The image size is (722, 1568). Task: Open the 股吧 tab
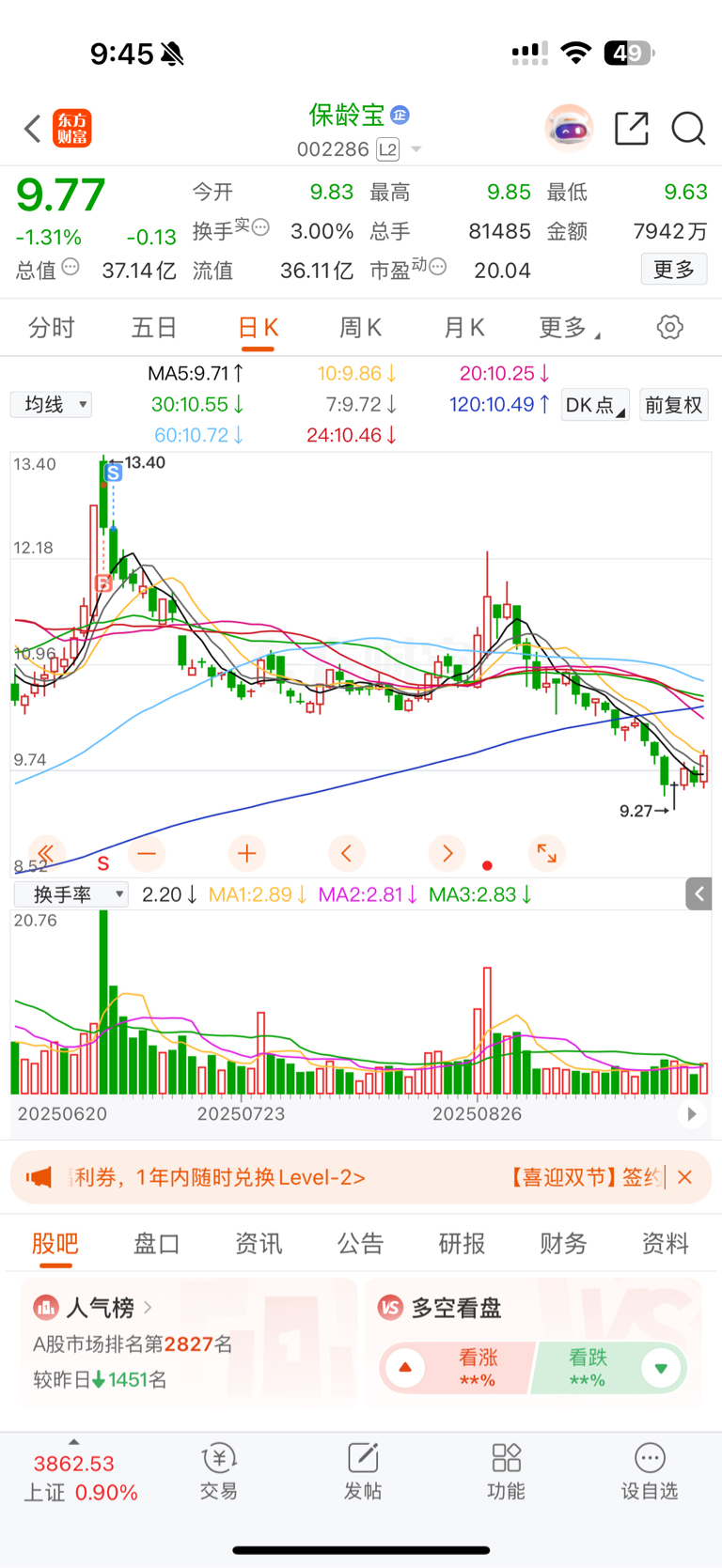pos(55,1244)
